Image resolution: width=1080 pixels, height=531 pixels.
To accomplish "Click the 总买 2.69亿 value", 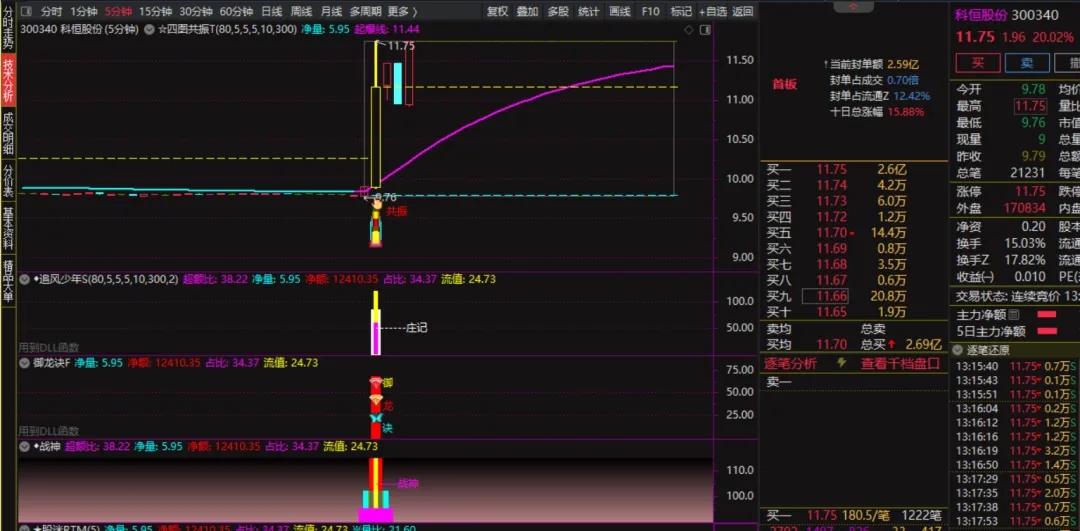I will pos(923,344).
